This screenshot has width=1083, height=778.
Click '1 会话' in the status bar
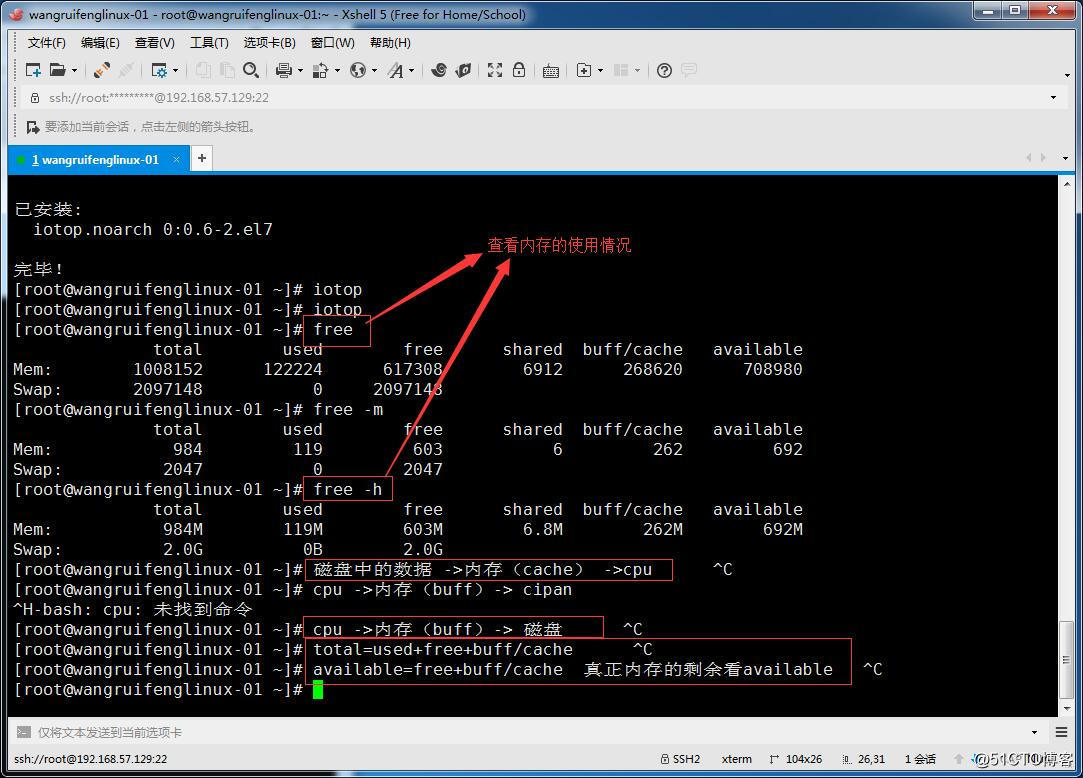(x=920, y=759)
